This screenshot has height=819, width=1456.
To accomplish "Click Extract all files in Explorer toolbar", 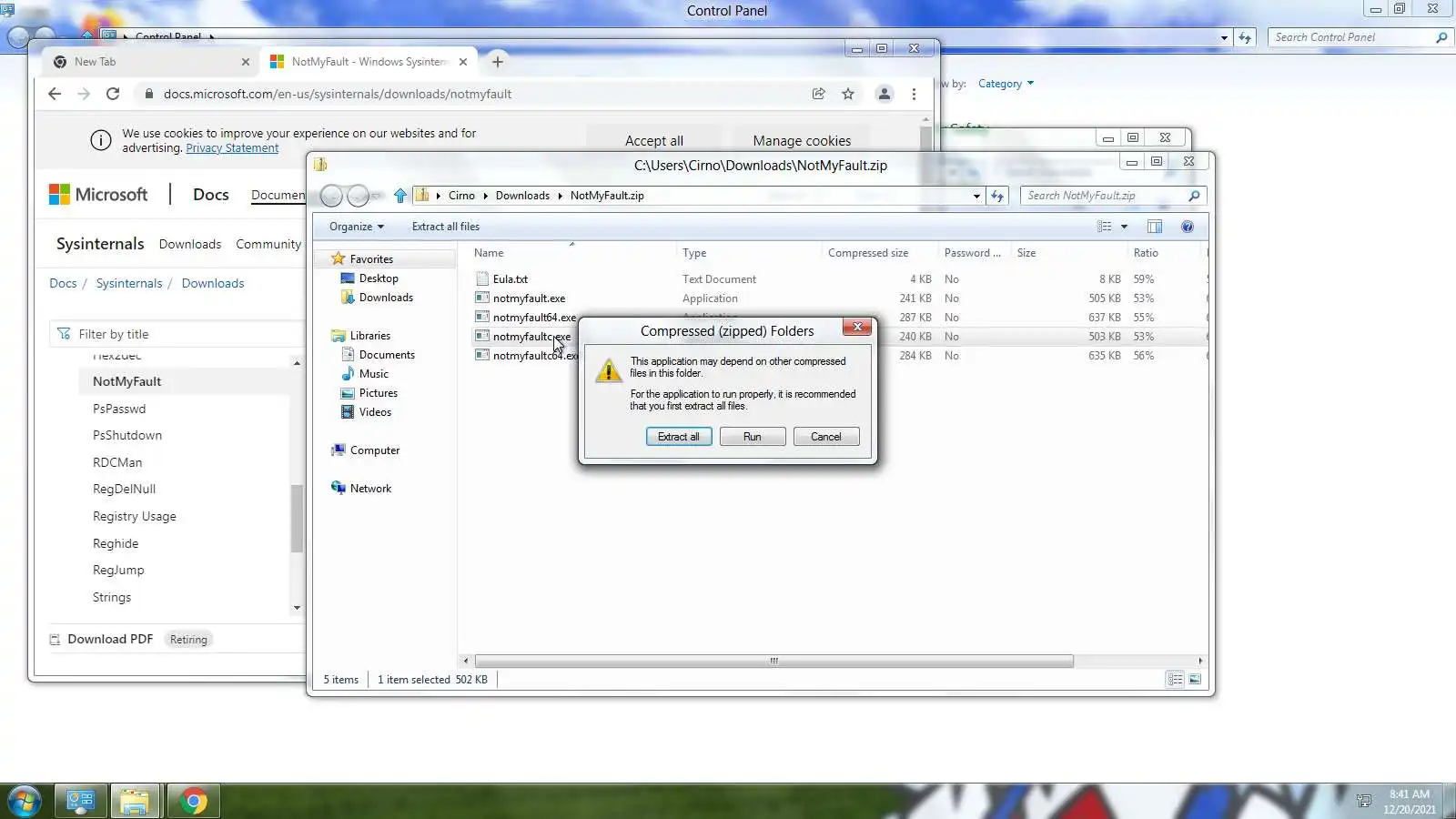I will point(446,227).
